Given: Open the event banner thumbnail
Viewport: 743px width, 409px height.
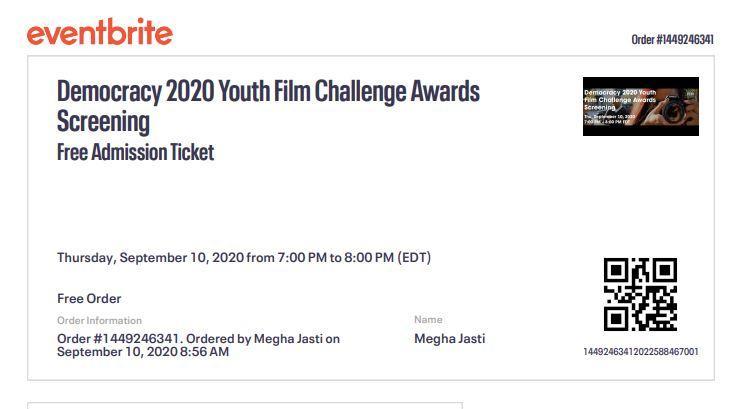Looking at the screenshot, I should pyautogui.click(x=641, y=106).
